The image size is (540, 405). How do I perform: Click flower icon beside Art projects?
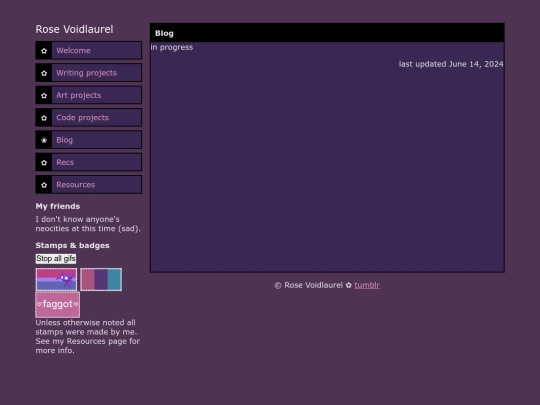click(x=44, y=95)
